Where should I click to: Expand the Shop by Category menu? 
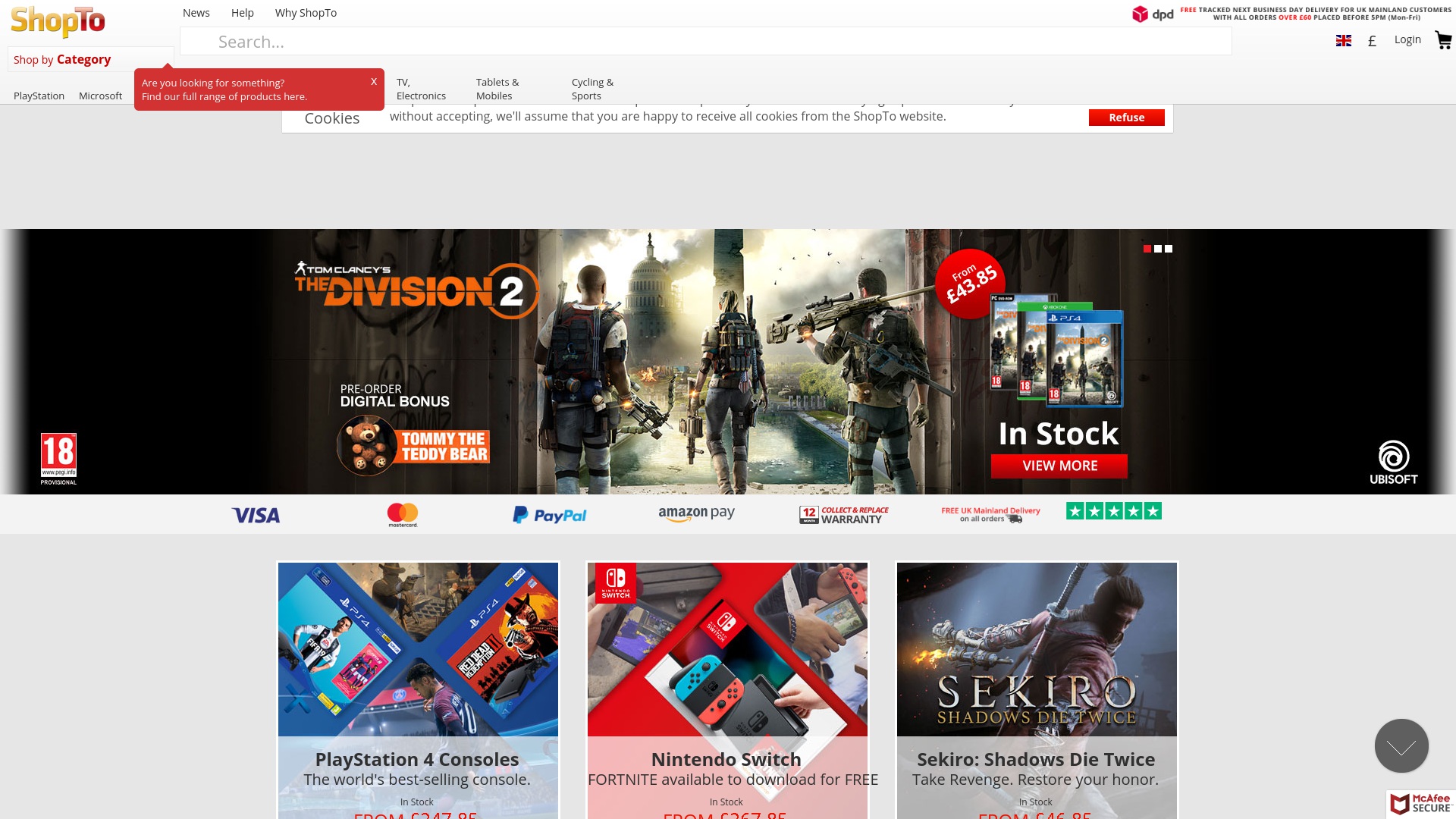[91, 59]
